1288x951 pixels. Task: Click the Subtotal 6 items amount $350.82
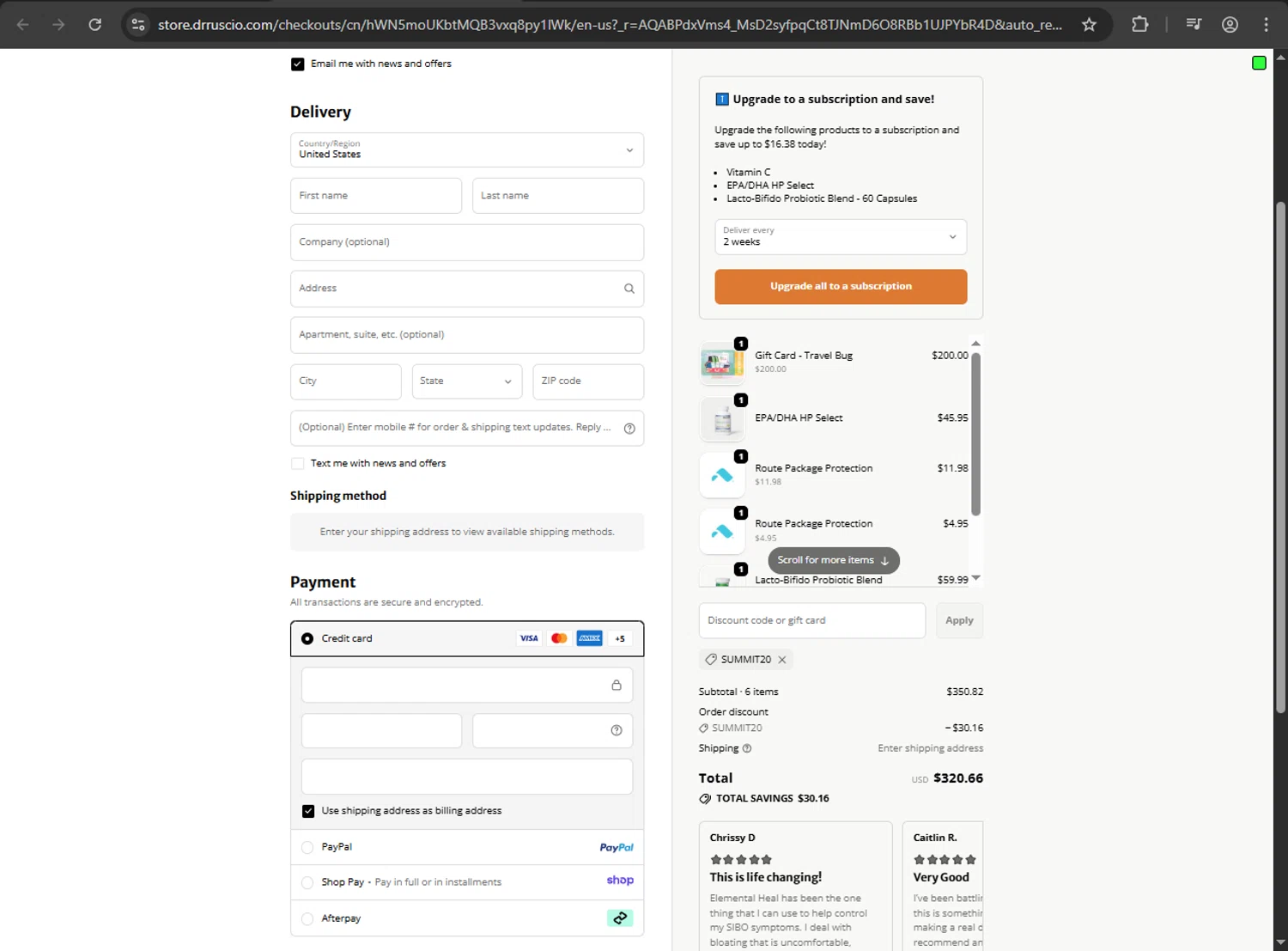click(x=964, y=692)
